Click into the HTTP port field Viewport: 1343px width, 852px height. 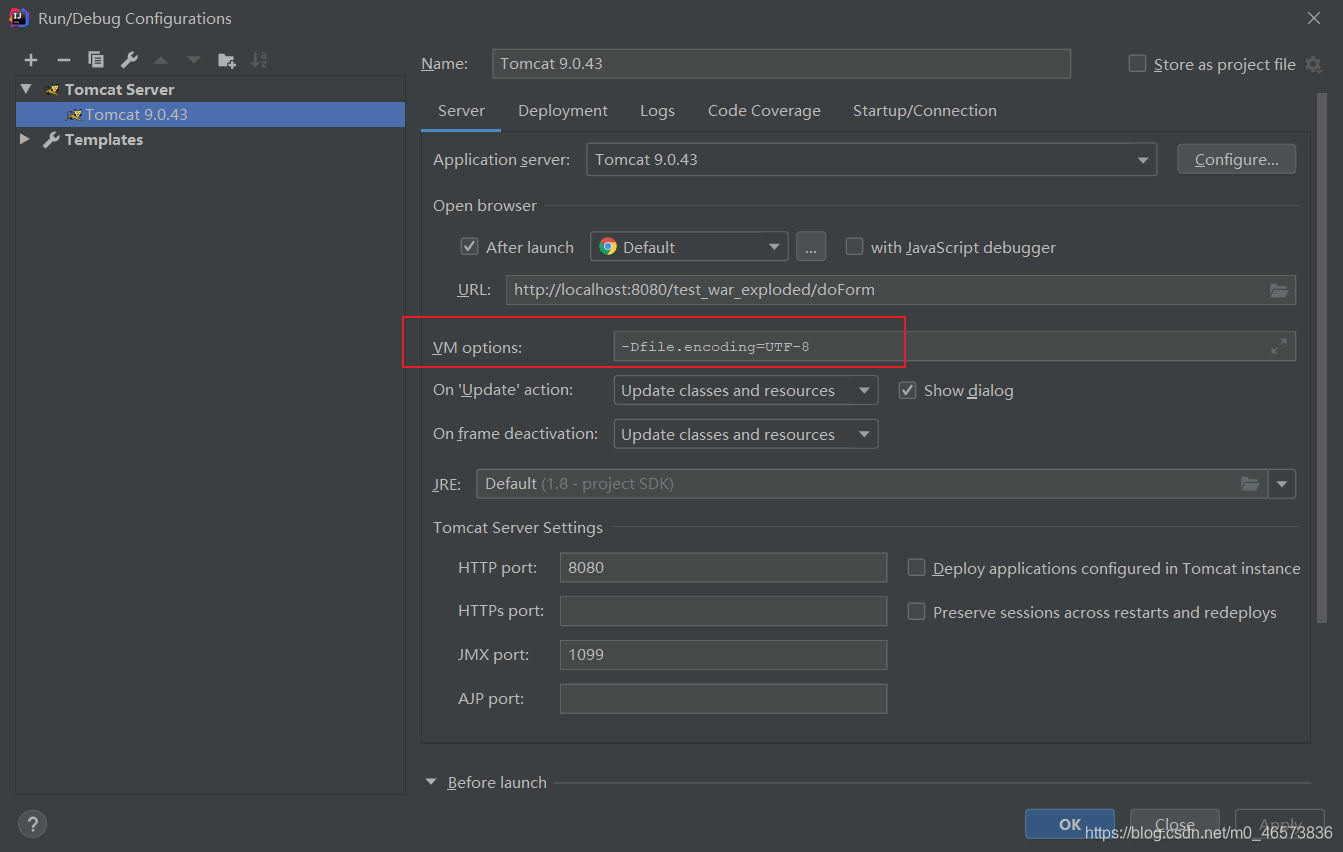tap(723, 567)
